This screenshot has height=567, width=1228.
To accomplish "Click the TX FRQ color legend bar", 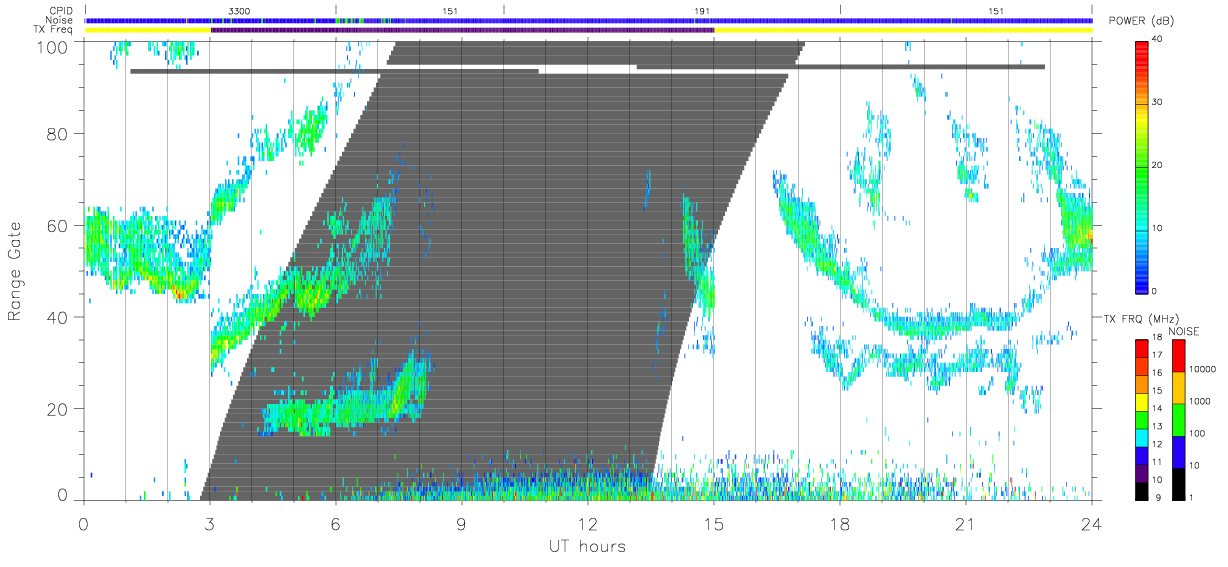I will point(1143,419).
